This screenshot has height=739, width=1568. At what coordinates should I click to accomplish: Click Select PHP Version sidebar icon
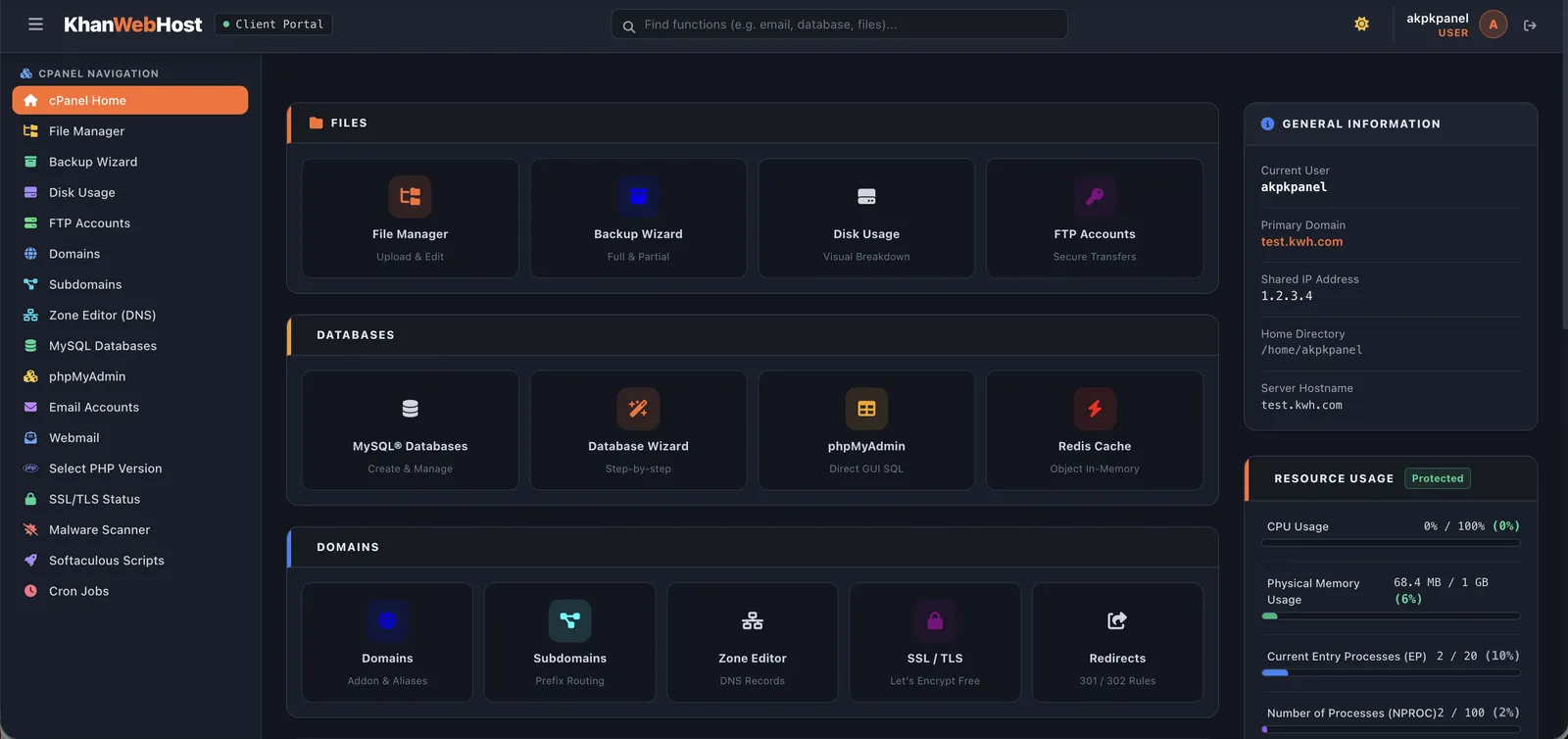coord(30,468)
